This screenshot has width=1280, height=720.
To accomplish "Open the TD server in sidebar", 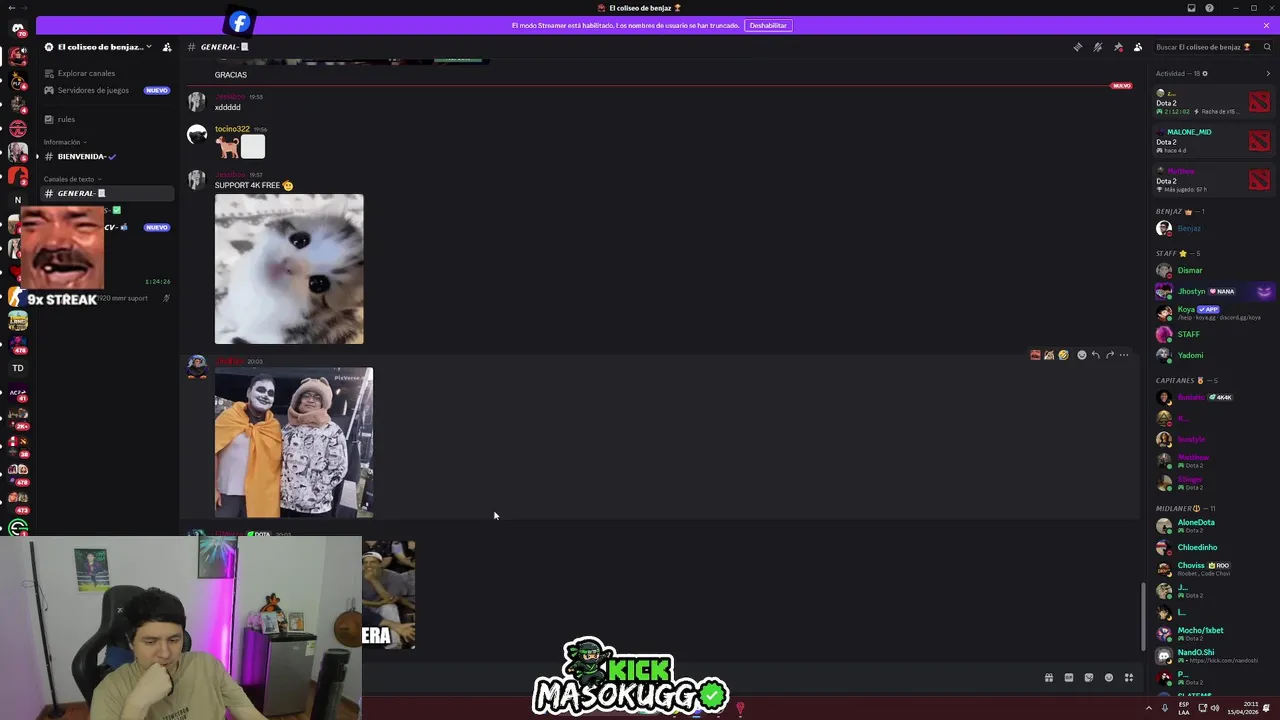I will point(18,368).
